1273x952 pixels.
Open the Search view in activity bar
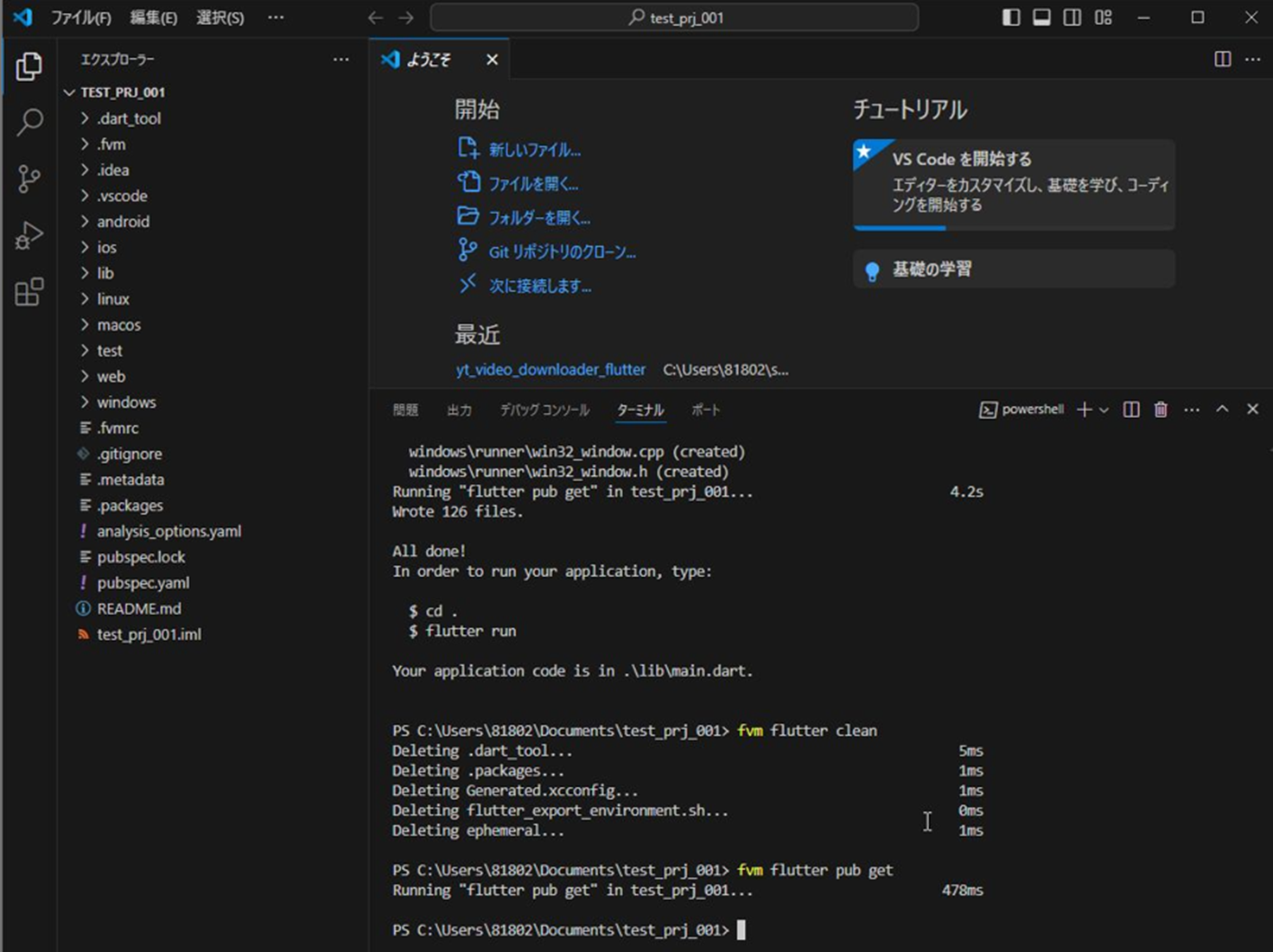click(29, 122)
